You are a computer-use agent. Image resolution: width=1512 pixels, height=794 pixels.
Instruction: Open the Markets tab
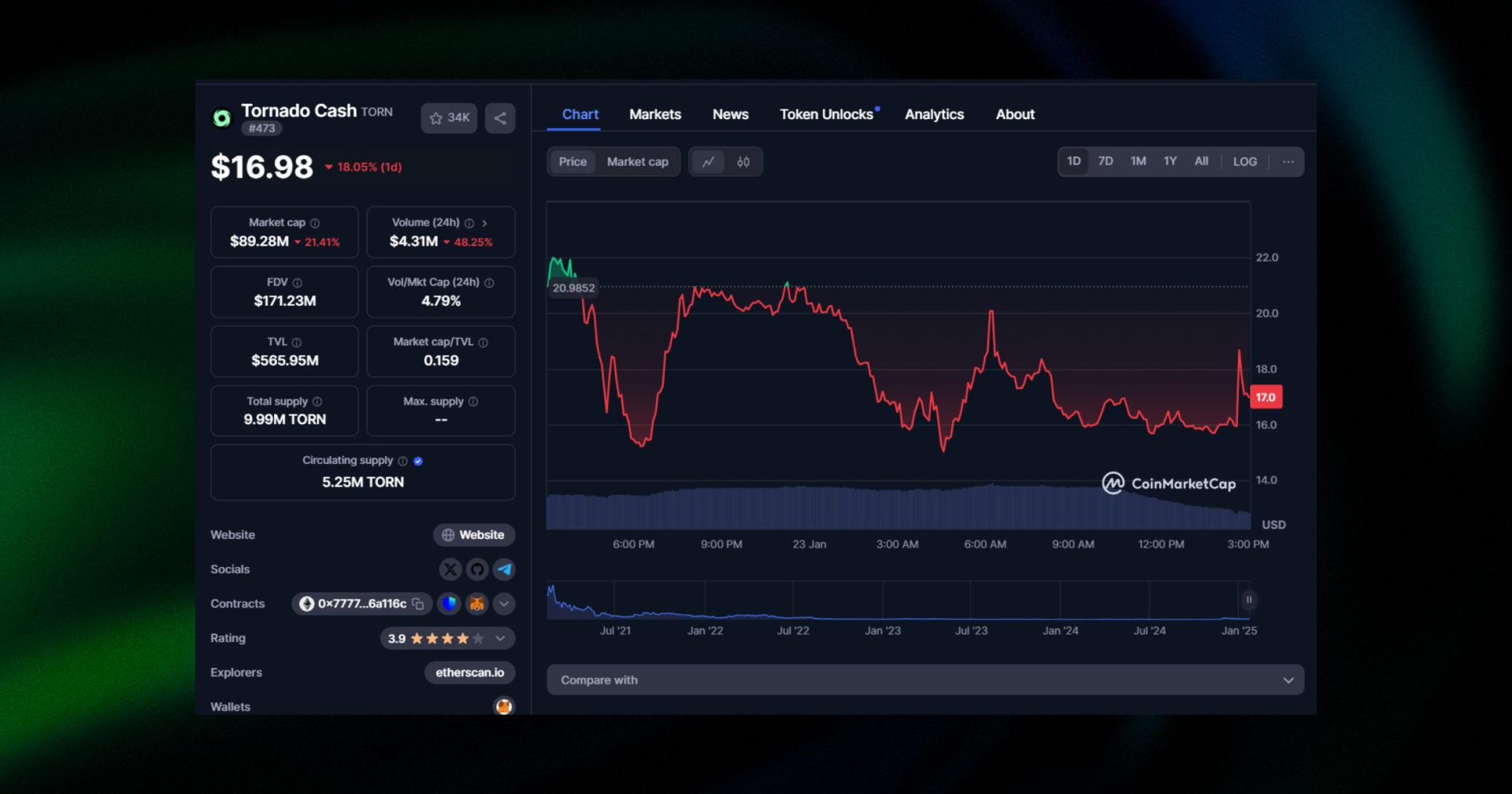pyautogui.click(x=655, y=114)
